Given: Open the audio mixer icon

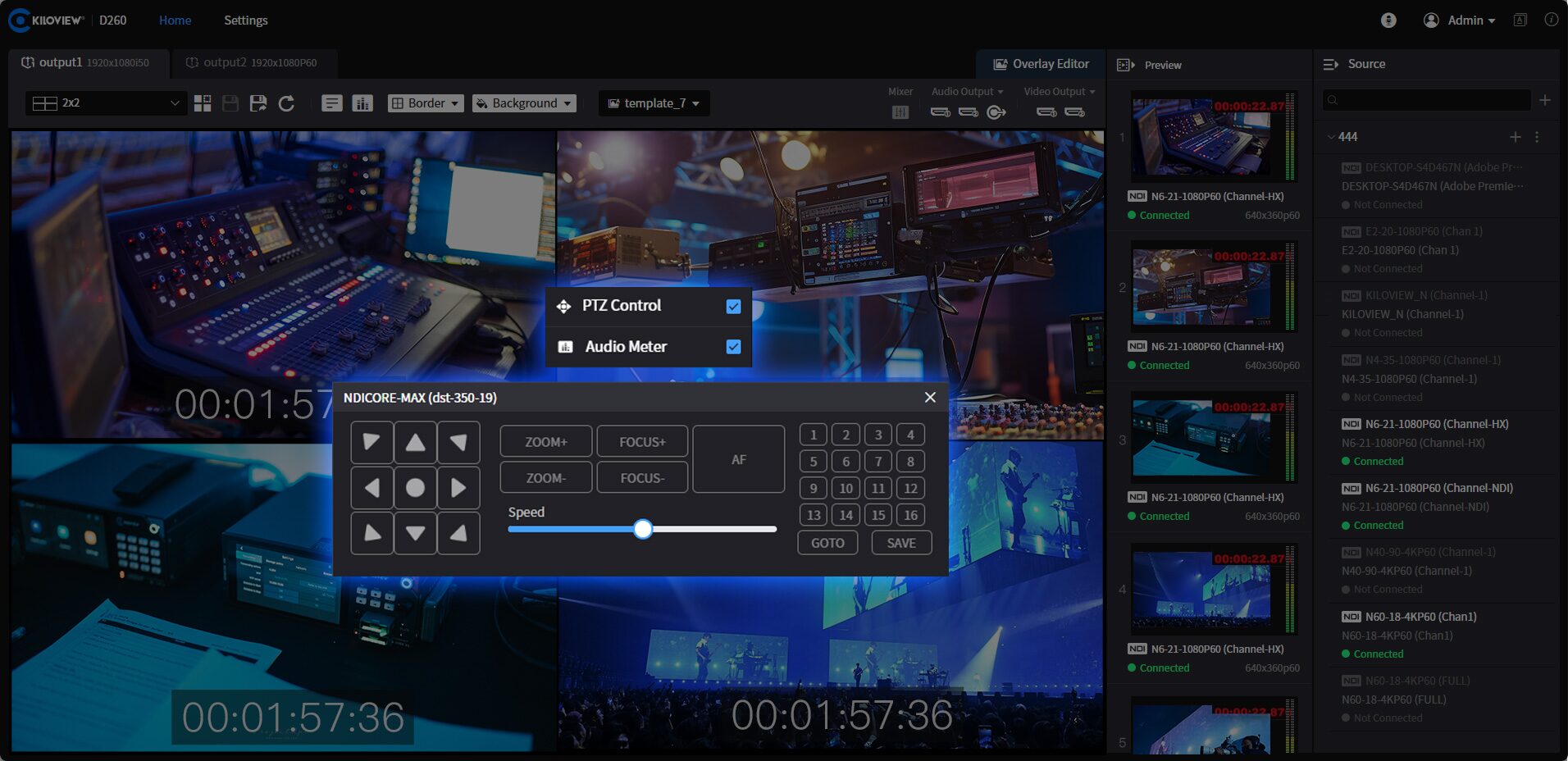Looking at the screenshot, I should click(x=900, y=112).
